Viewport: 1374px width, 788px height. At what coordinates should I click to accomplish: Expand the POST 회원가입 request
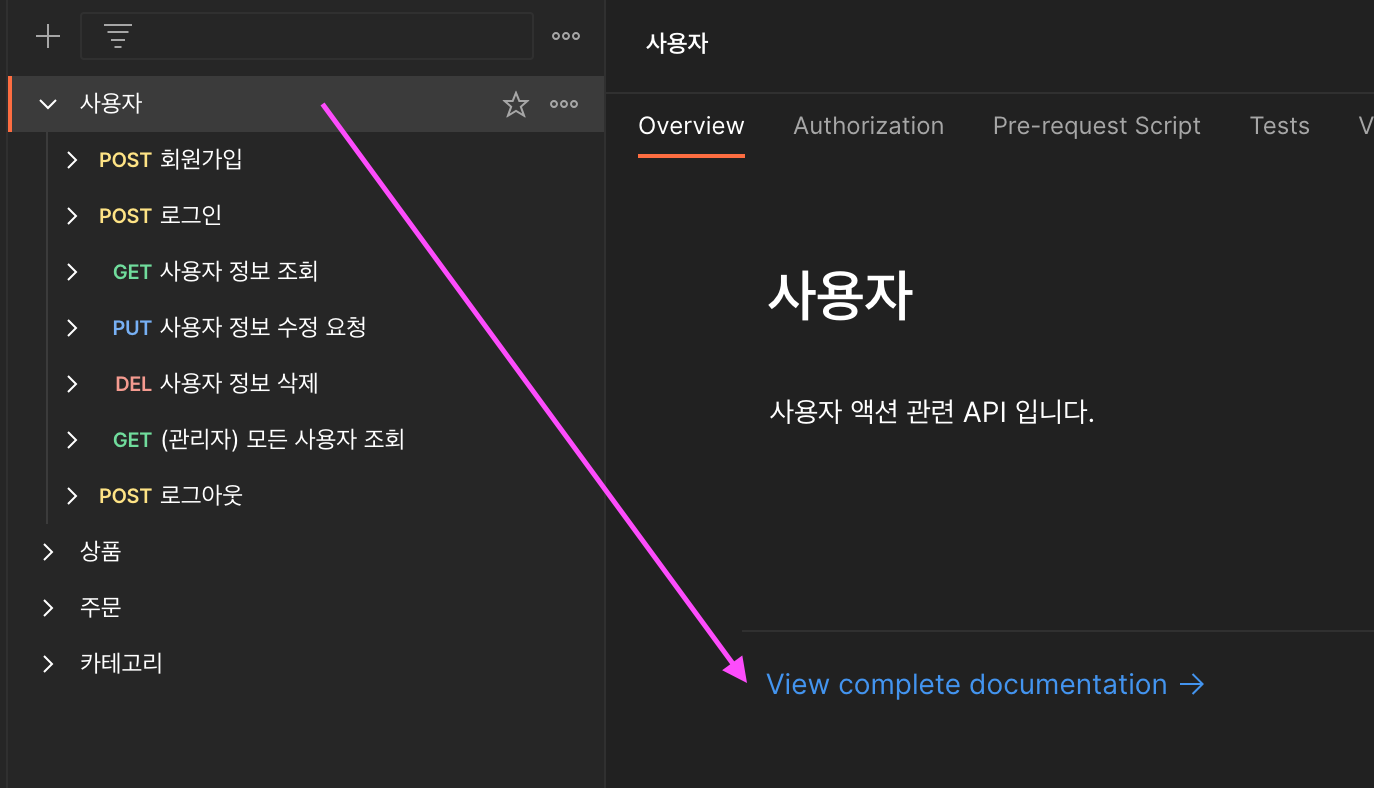[x=72, y=160]
